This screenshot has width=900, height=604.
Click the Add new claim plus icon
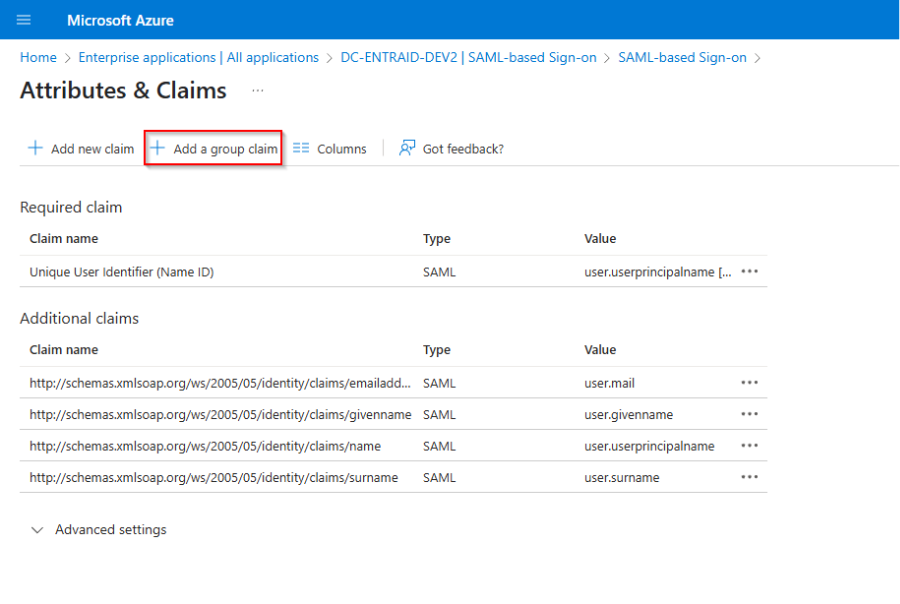coord(36,148)
